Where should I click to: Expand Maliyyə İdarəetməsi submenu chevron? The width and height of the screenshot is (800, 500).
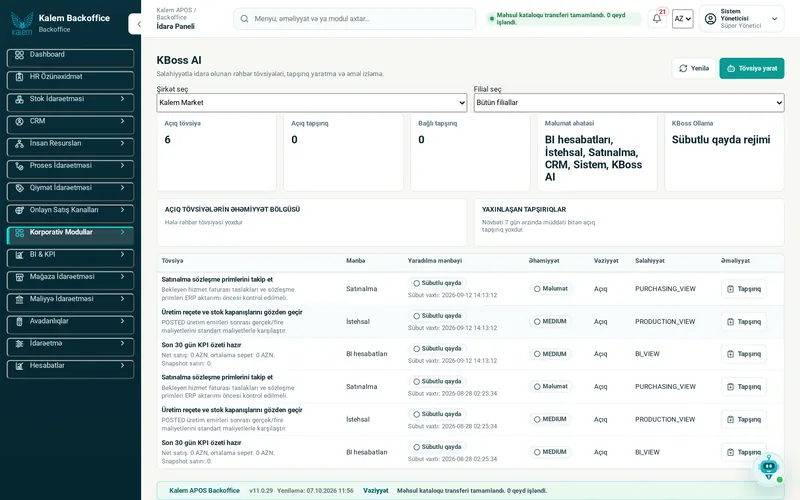(122, 298)
